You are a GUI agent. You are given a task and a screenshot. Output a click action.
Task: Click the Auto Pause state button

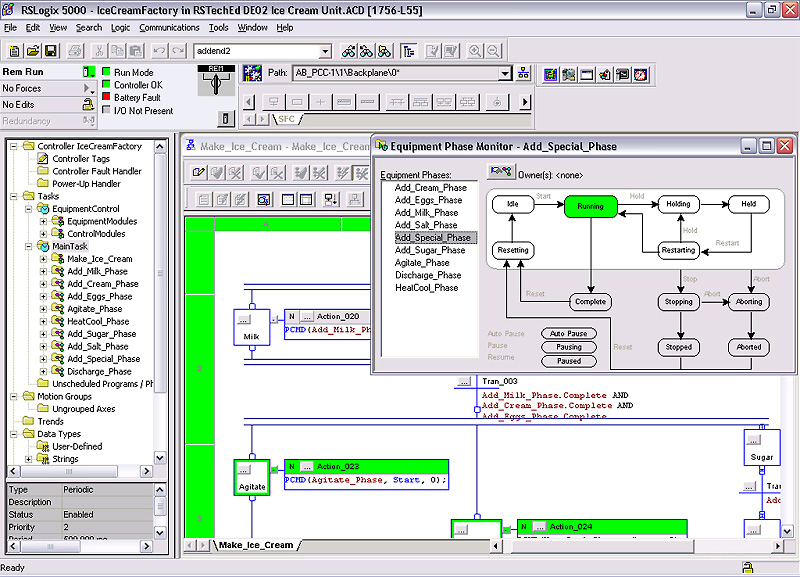(568, 333)
